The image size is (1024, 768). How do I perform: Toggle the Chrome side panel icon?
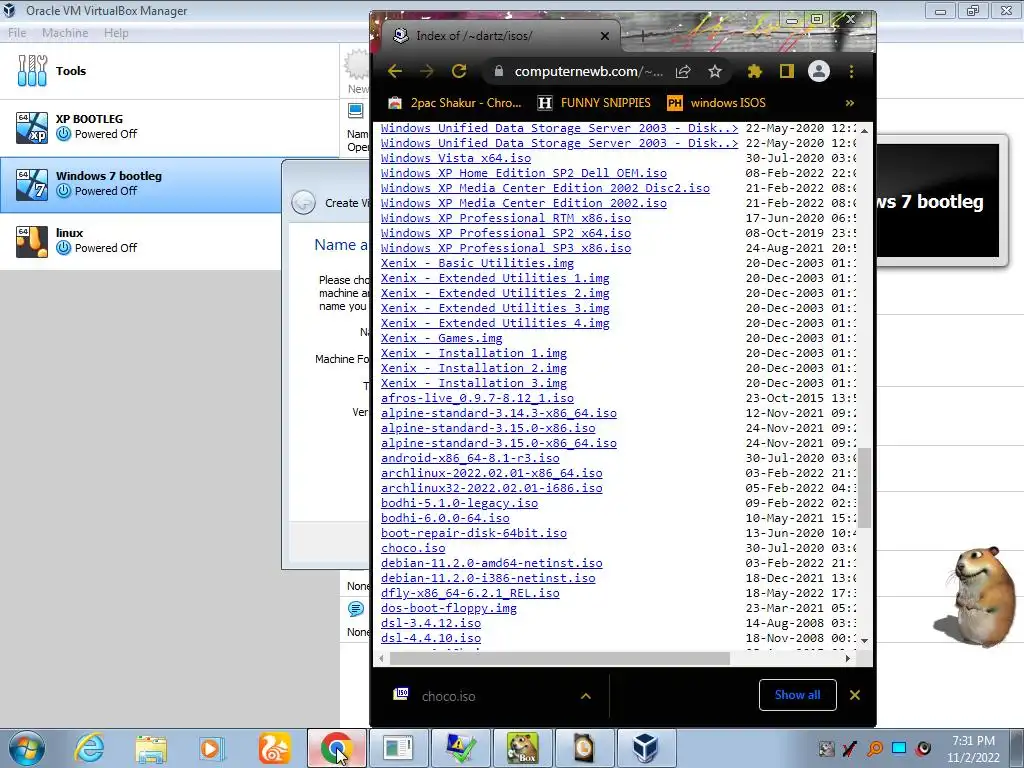tap(786, 71)
